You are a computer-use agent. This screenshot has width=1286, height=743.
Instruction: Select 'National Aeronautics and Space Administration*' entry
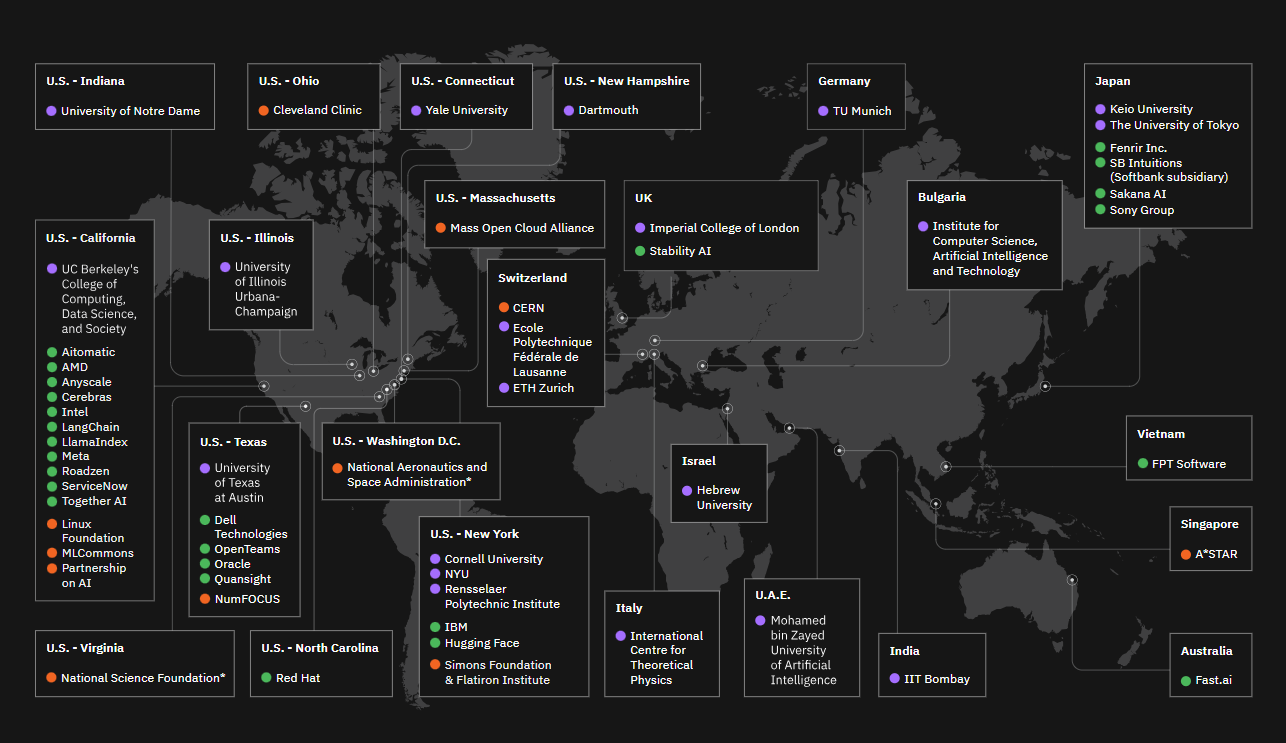click(x=417, y=474)
